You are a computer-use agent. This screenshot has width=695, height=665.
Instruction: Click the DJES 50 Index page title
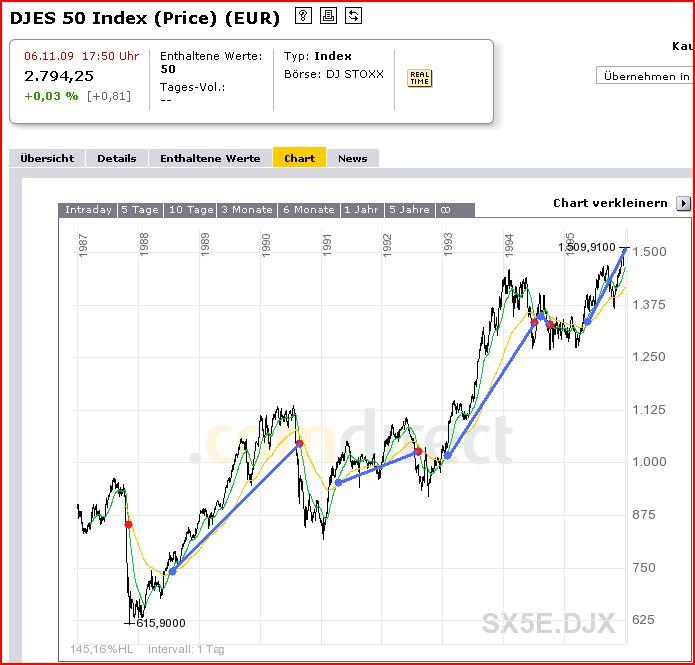point(144,18)
